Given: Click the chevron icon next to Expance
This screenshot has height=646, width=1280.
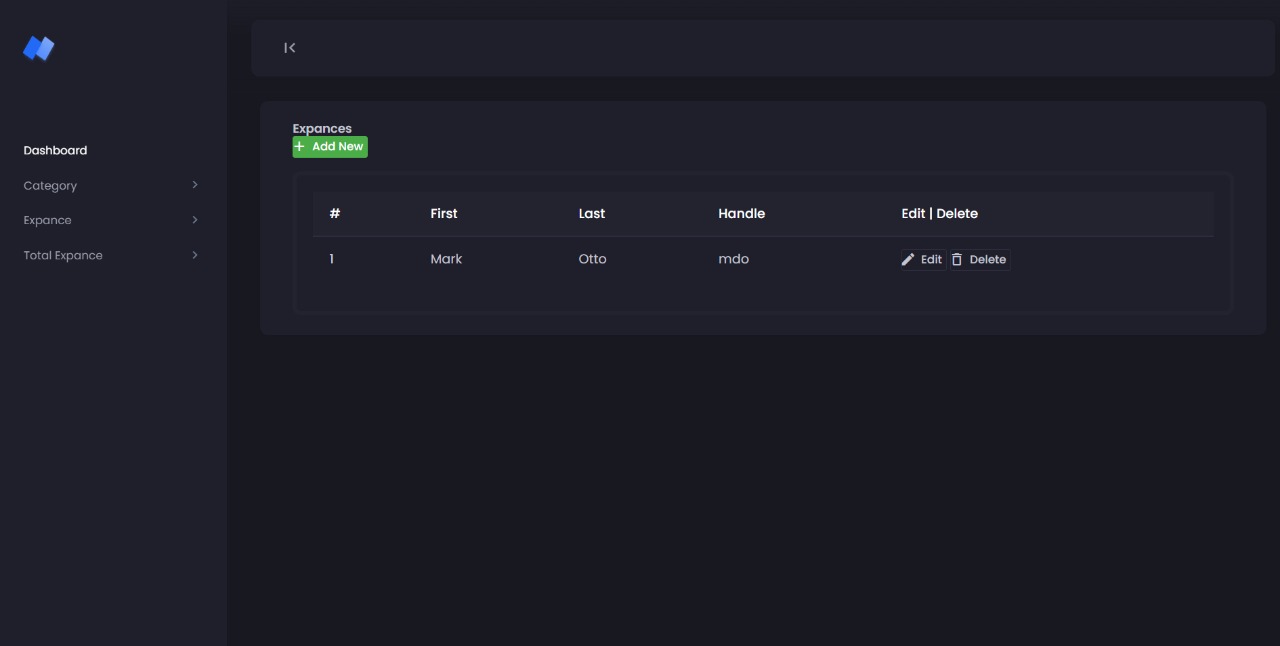Looking at the screenshot, I should click(195, 220).
